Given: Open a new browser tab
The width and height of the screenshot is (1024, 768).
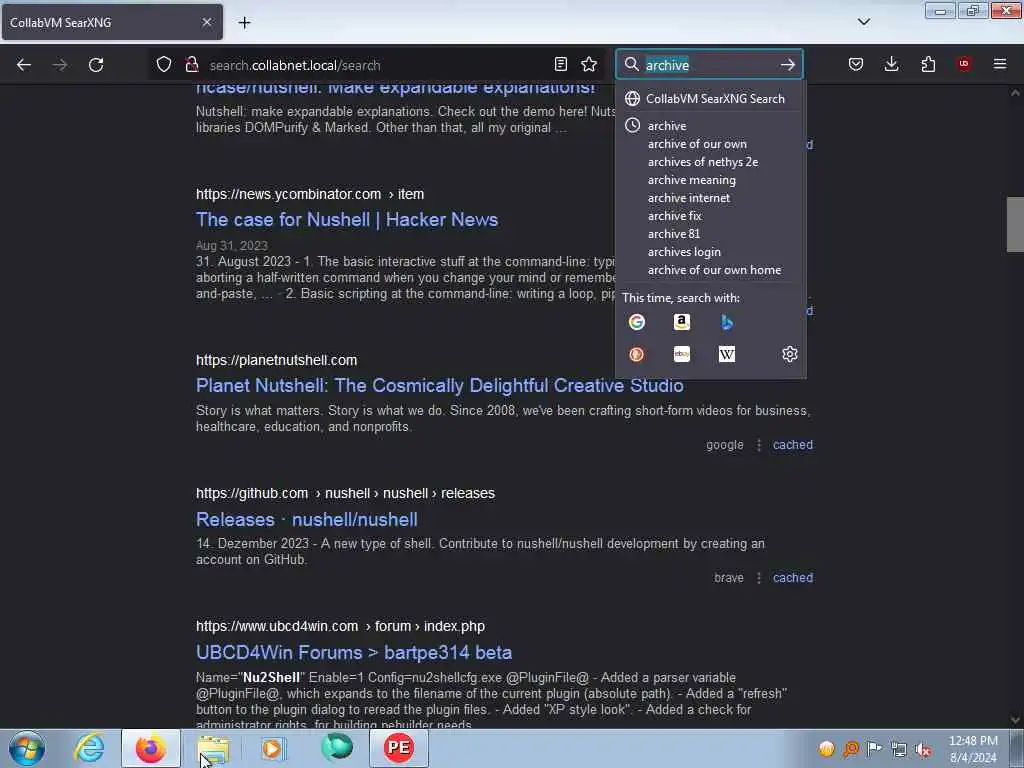Looking at the screenshot, I should click(x=244, y=23).
